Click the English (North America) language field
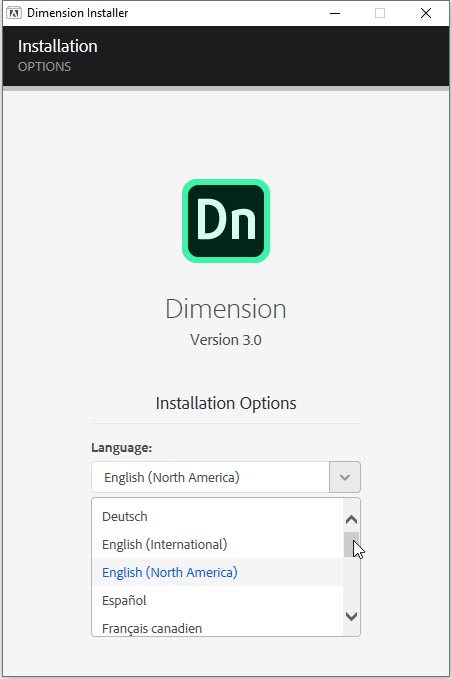The width and height of the screenshot is (452, 679). 210,477
